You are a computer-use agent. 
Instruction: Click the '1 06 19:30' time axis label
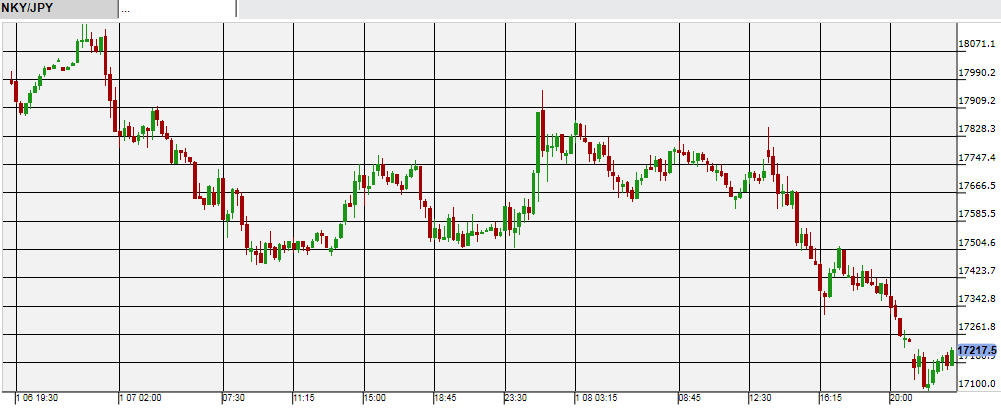point(36,398)
